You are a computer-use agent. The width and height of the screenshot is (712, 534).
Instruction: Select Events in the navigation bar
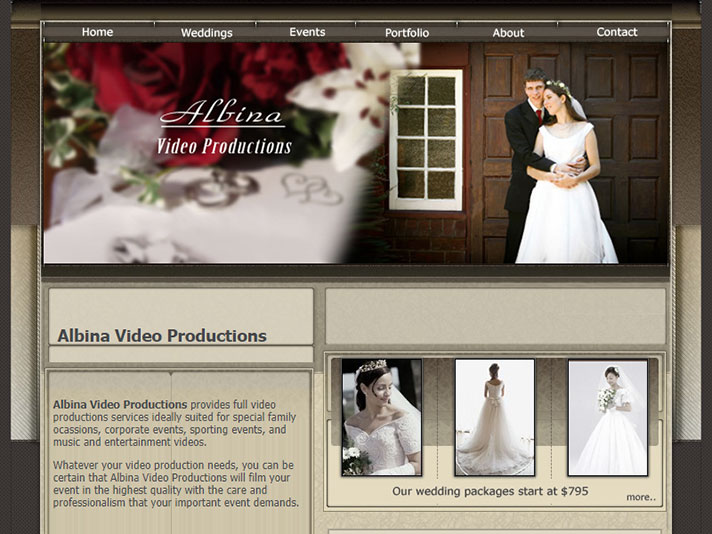coord(307,32)
